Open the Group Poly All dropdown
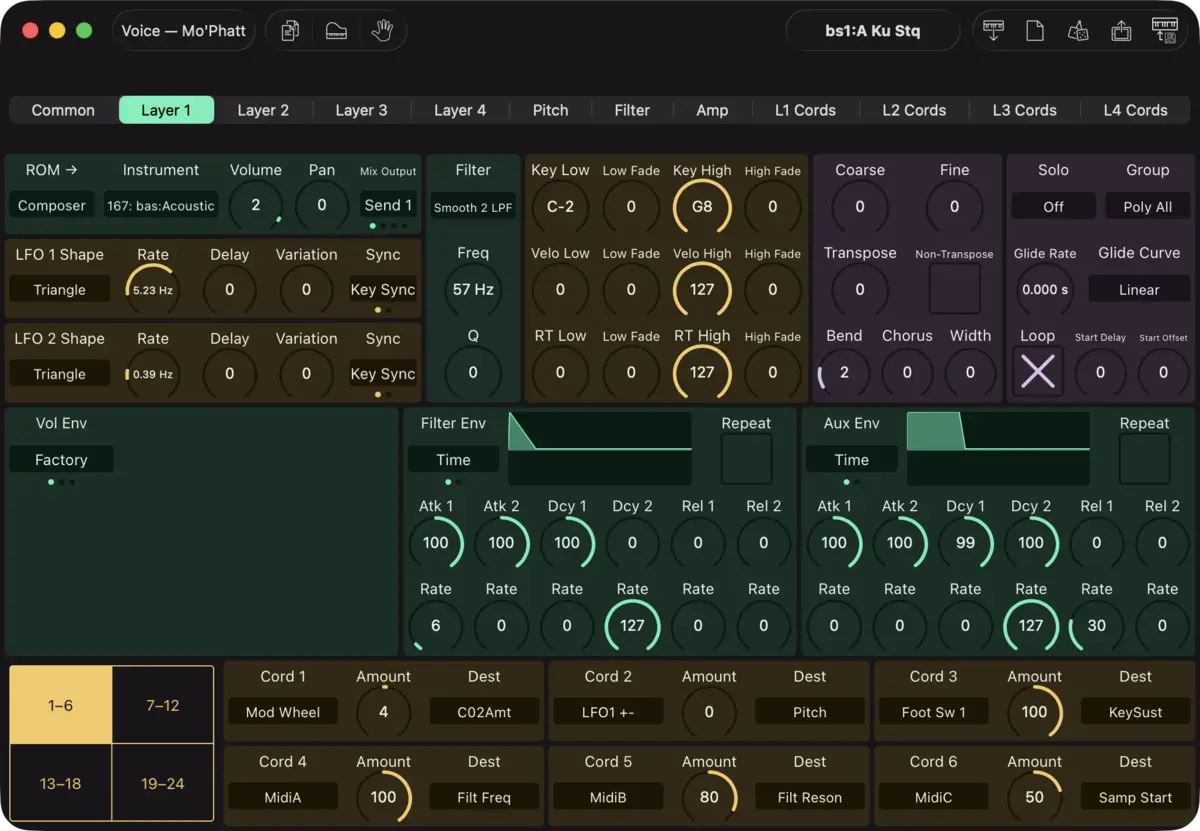The height and width of the screenshot is (831, 1200). [1148, 206]
